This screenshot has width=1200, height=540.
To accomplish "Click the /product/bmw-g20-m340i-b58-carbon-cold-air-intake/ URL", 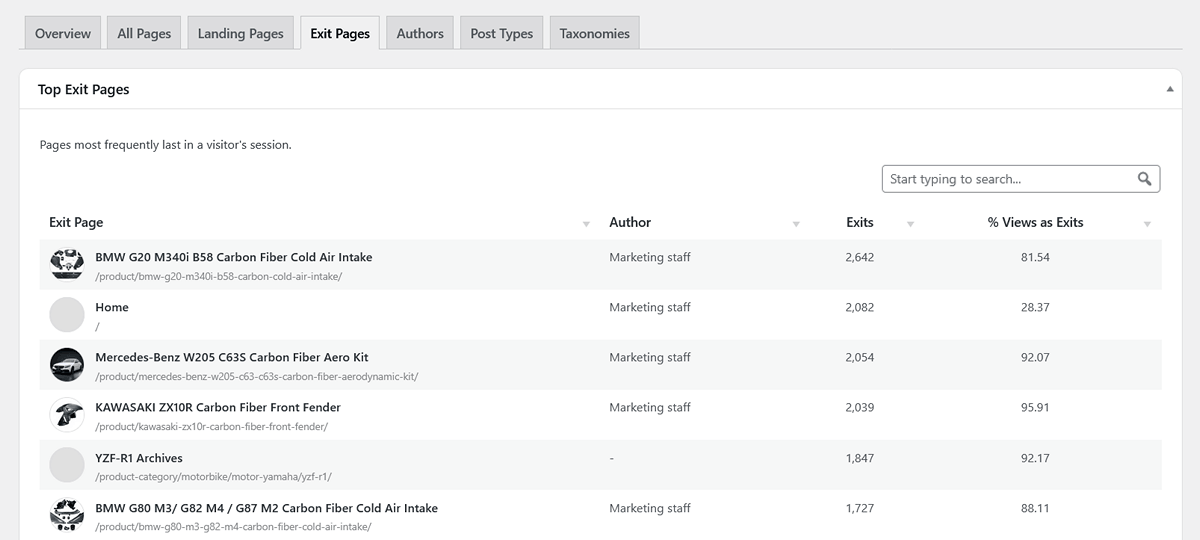I will point(219,276).
